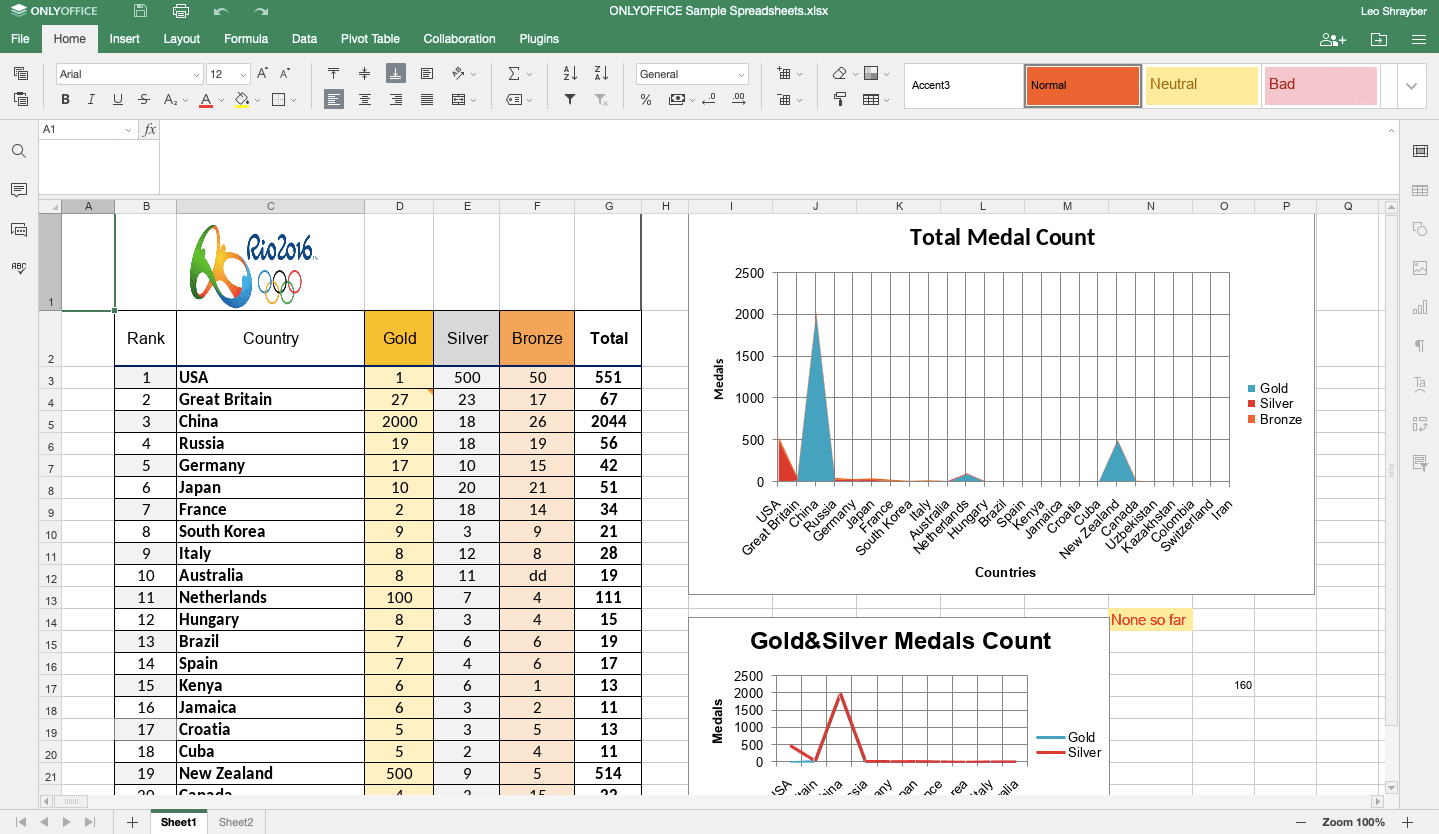Switch to Sheet2

pyautogui.click(x=236, y=822)
